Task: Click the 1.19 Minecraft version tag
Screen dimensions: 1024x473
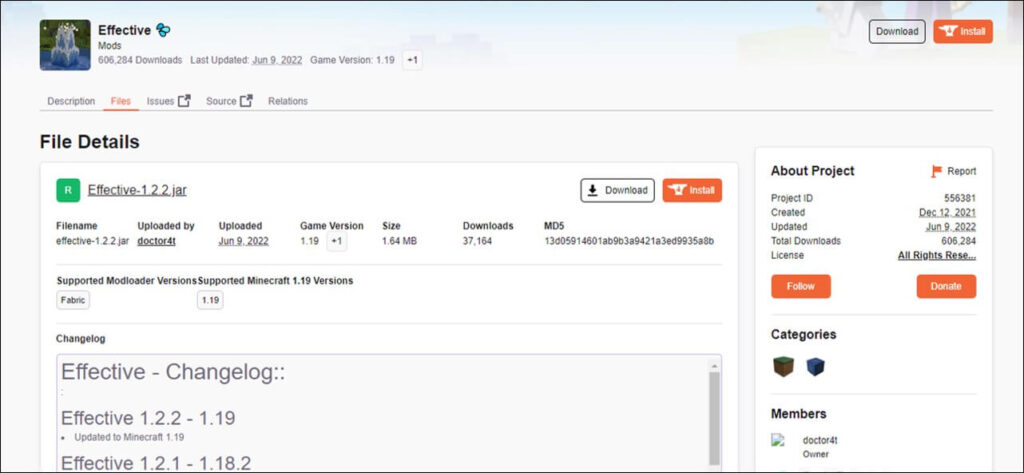Action: click(x=210, y=300)
